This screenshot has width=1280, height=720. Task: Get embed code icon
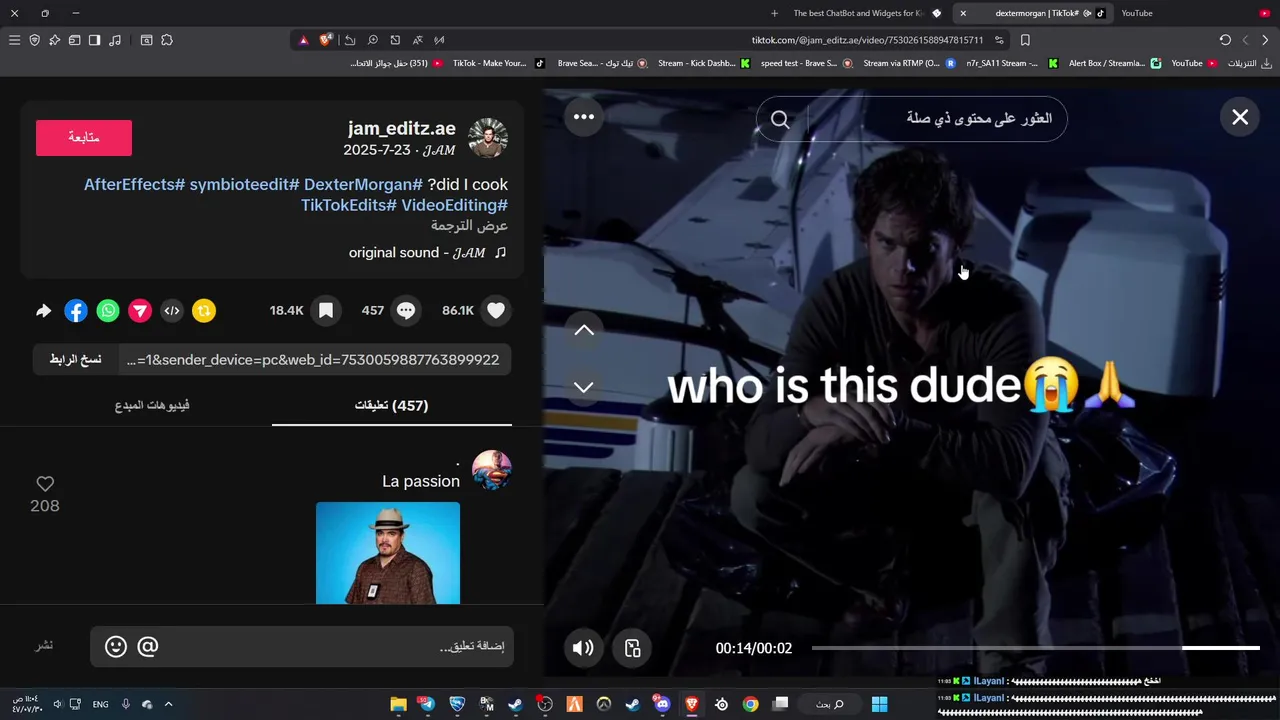coord(172,311)
